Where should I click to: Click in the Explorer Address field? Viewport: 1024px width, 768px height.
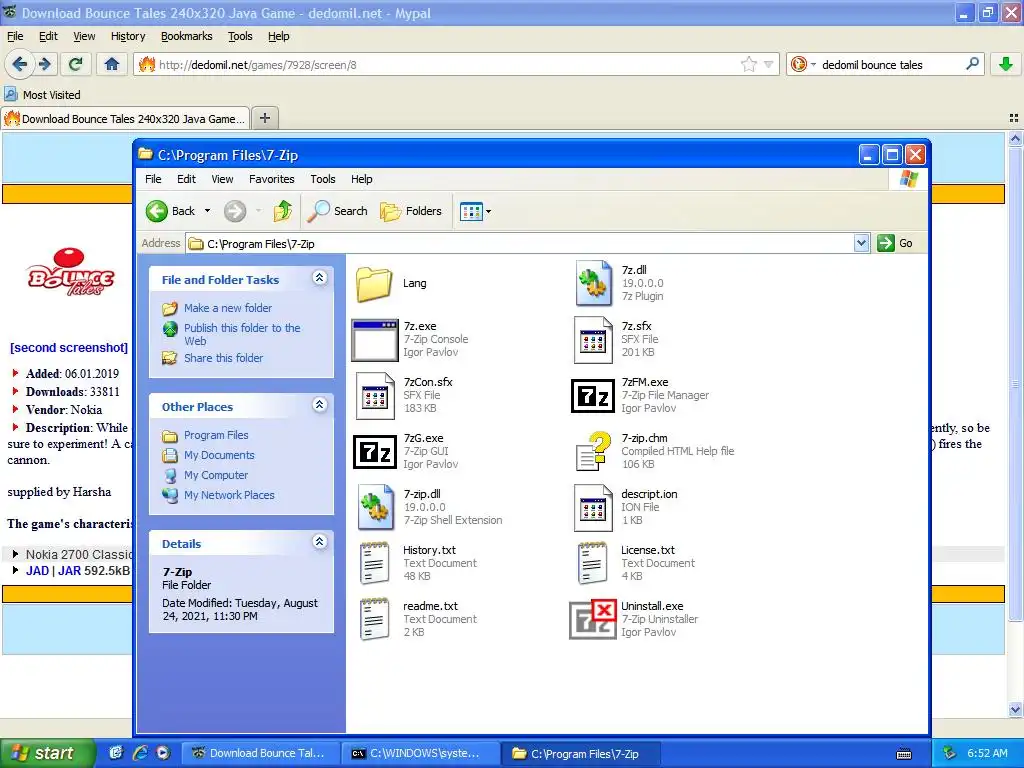[x=520, y=244]
